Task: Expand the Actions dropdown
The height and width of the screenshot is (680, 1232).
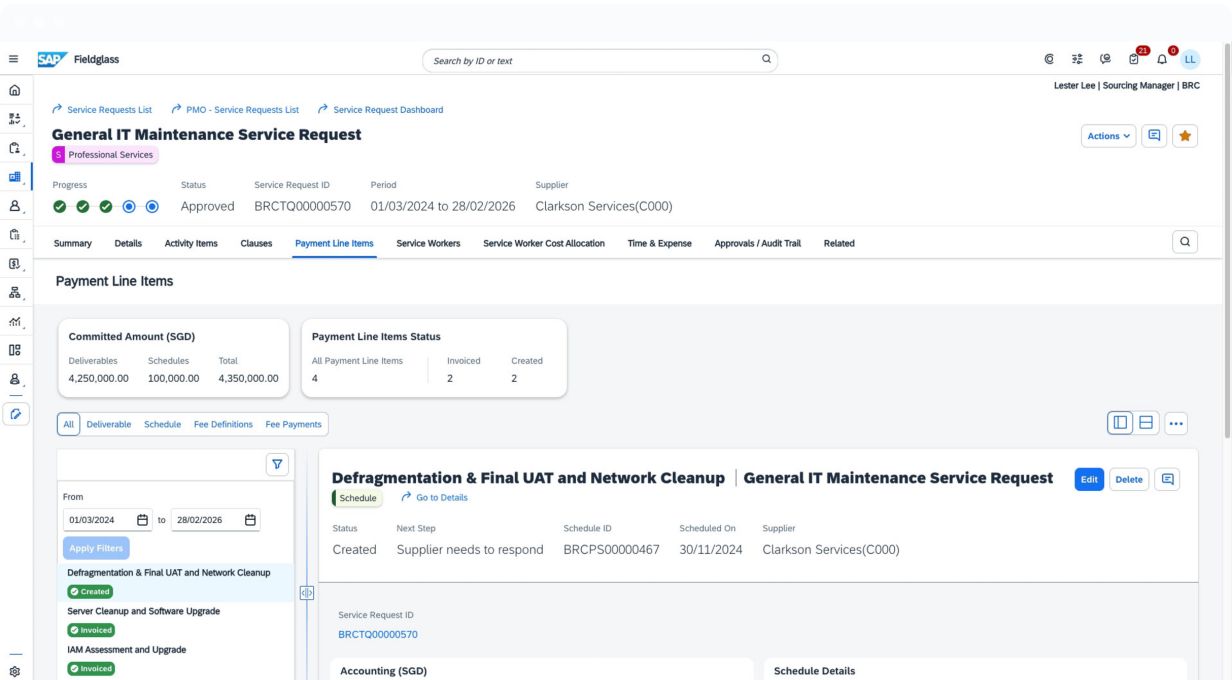Action: point(1108,135)
